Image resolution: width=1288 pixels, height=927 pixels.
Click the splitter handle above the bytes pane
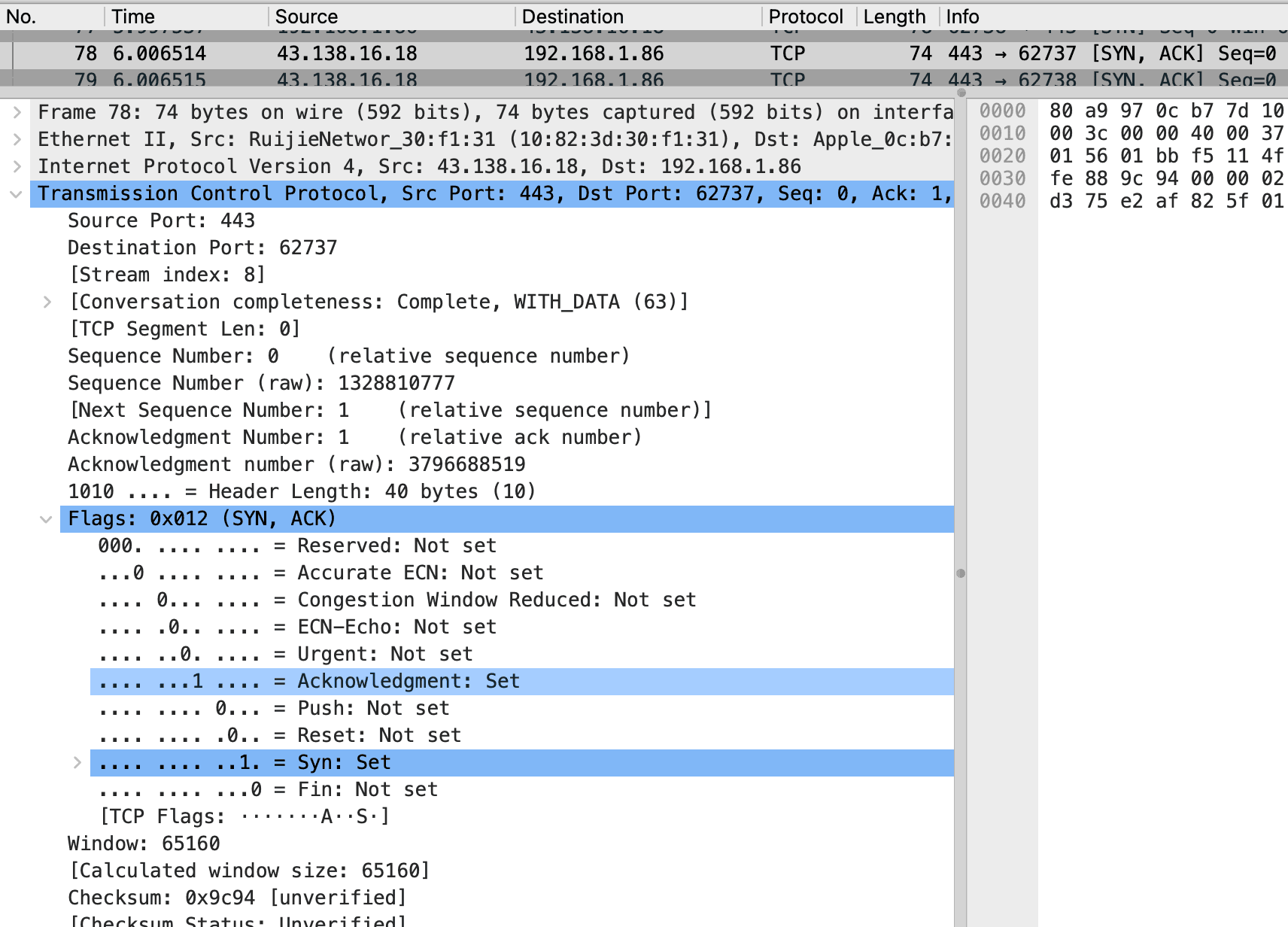(x=961, y=93)
